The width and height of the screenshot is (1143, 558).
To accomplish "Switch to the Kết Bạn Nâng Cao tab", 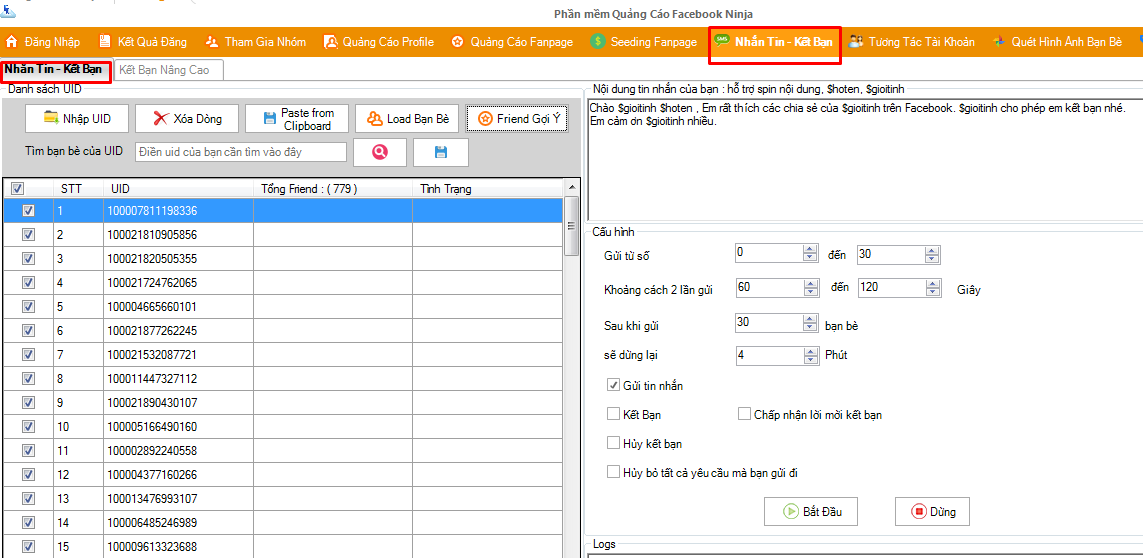I will pos(168,70).
